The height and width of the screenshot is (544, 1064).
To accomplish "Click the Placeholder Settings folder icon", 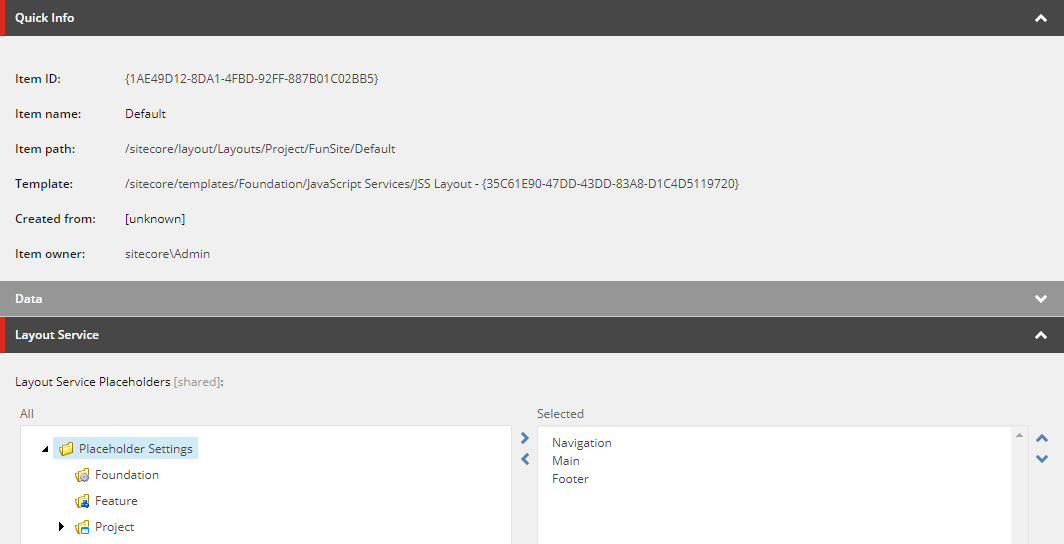I will 66,449.
